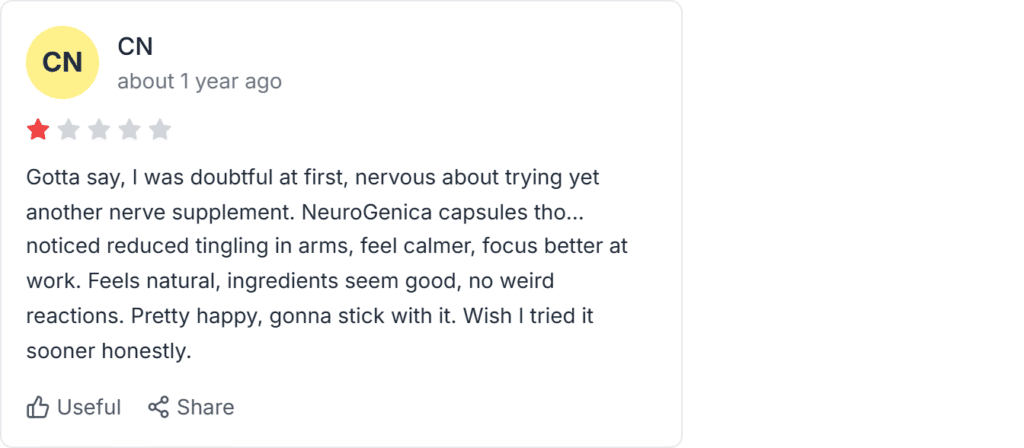The height and width of the screenshot is (448, 1024).
Task: Click the fourth gray rating star
Action: click(x=129, y=130)
